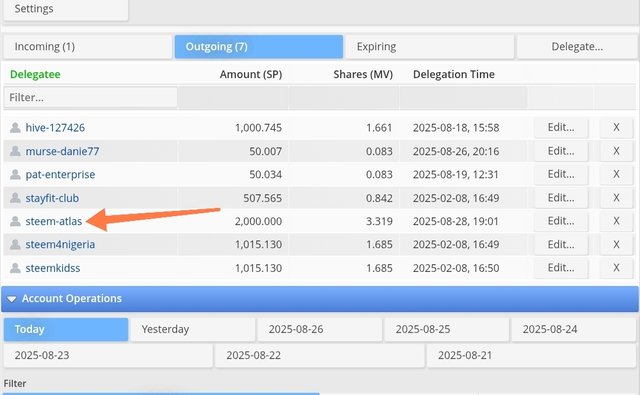Sort by Shares (MV) column header
Image resolution: width=640 pixels, height=395 pixels.
click(363, 74)
